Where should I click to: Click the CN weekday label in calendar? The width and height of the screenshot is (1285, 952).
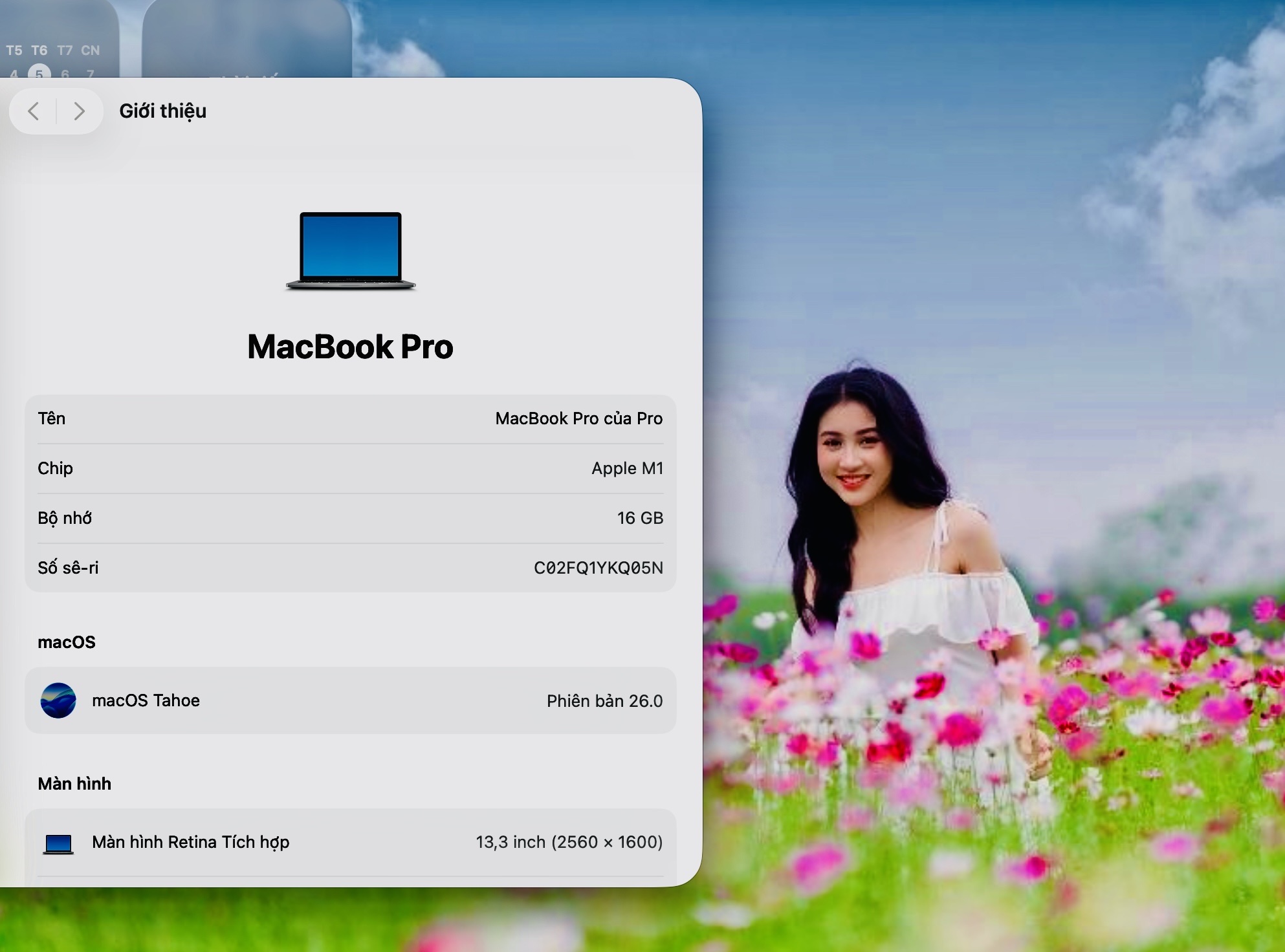click(x=91, y=50)
